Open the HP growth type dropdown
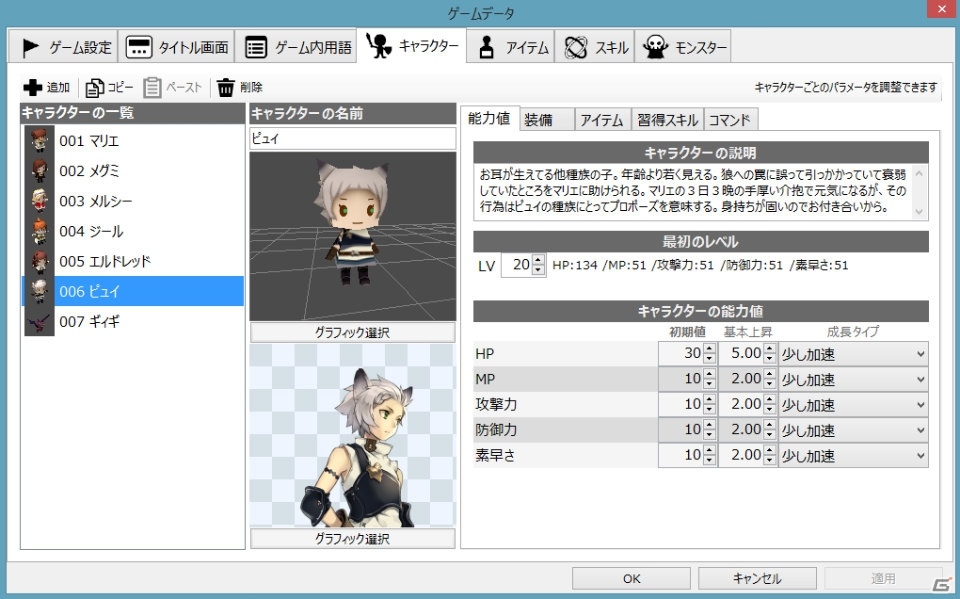Image resolution: width=960 pixels, height=599 pixels. [x=853, y=354]
